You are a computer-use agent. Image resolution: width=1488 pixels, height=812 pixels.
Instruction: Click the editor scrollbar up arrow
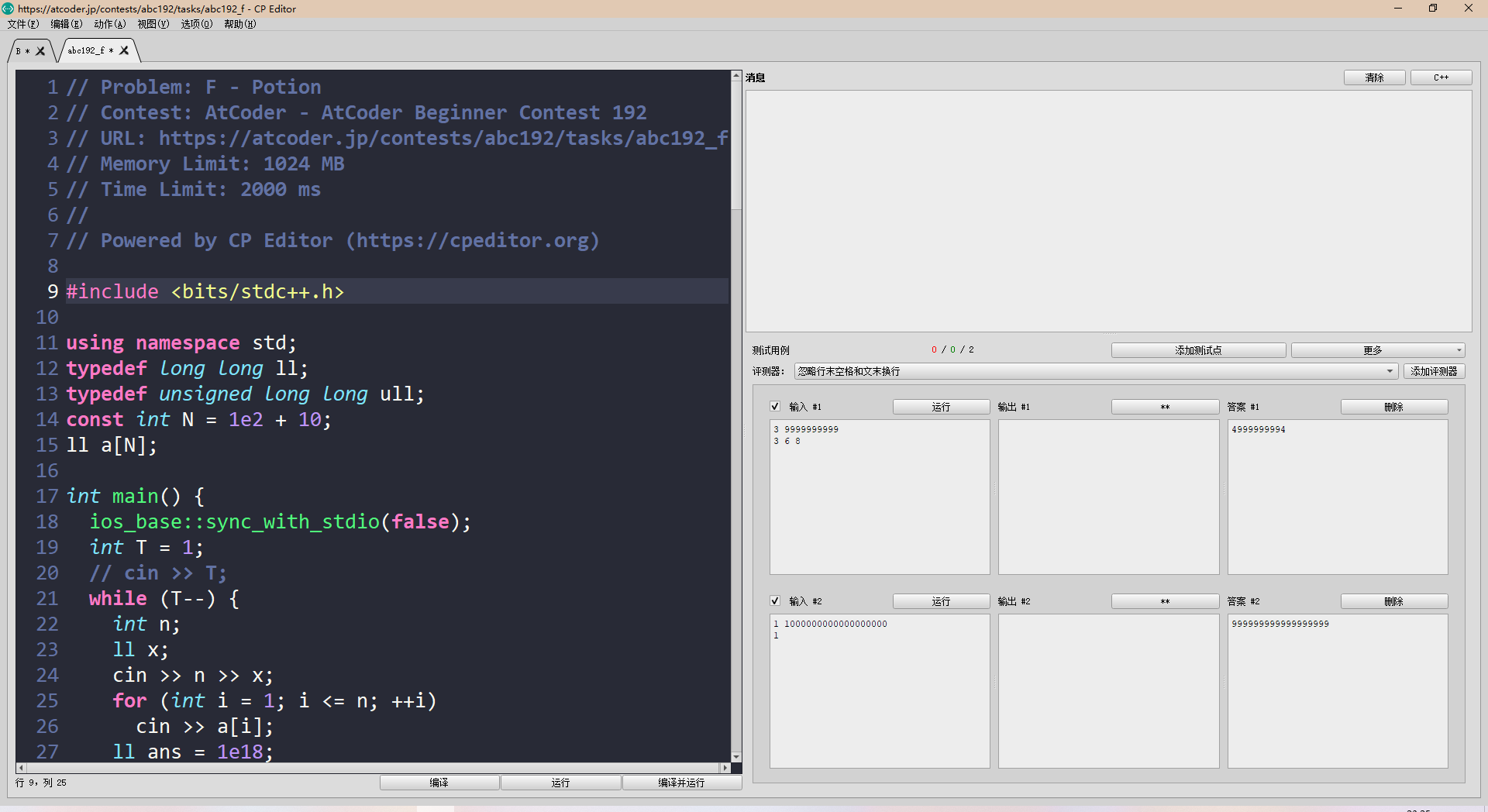coord(736,75)
